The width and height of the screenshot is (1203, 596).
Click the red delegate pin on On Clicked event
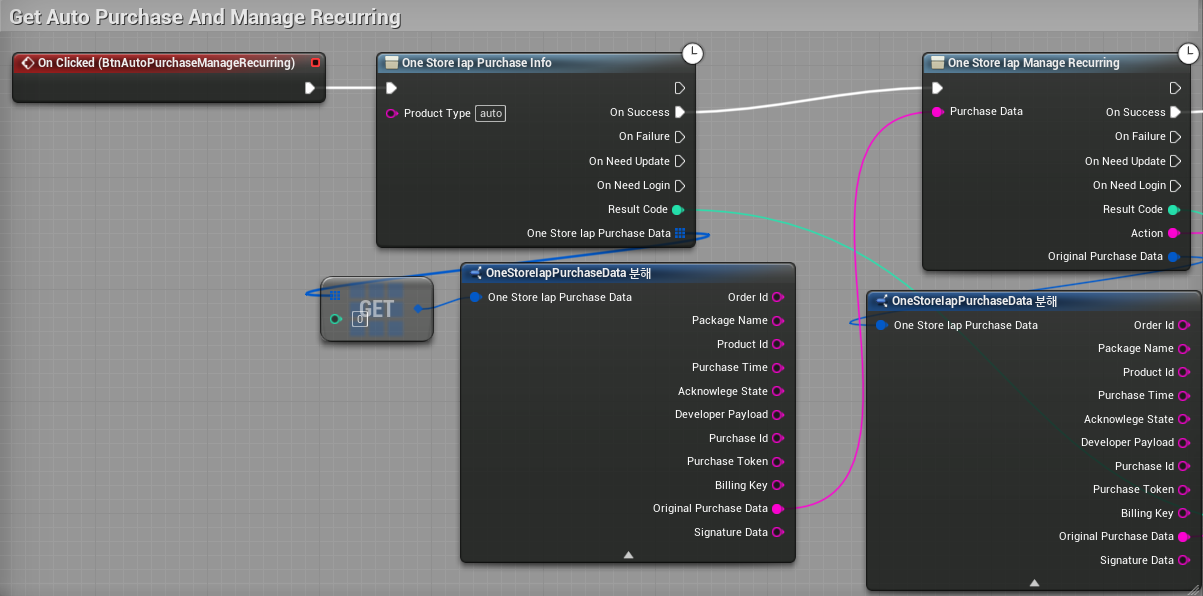(315, 63)
